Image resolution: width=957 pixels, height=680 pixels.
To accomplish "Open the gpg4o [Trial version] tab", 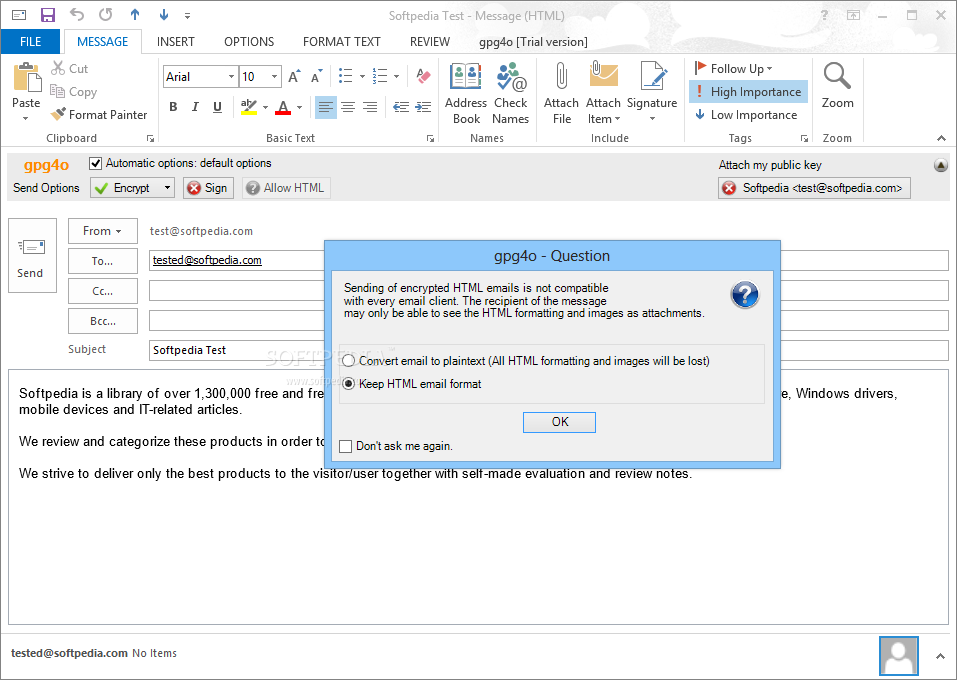I will [x=533, y=42].
